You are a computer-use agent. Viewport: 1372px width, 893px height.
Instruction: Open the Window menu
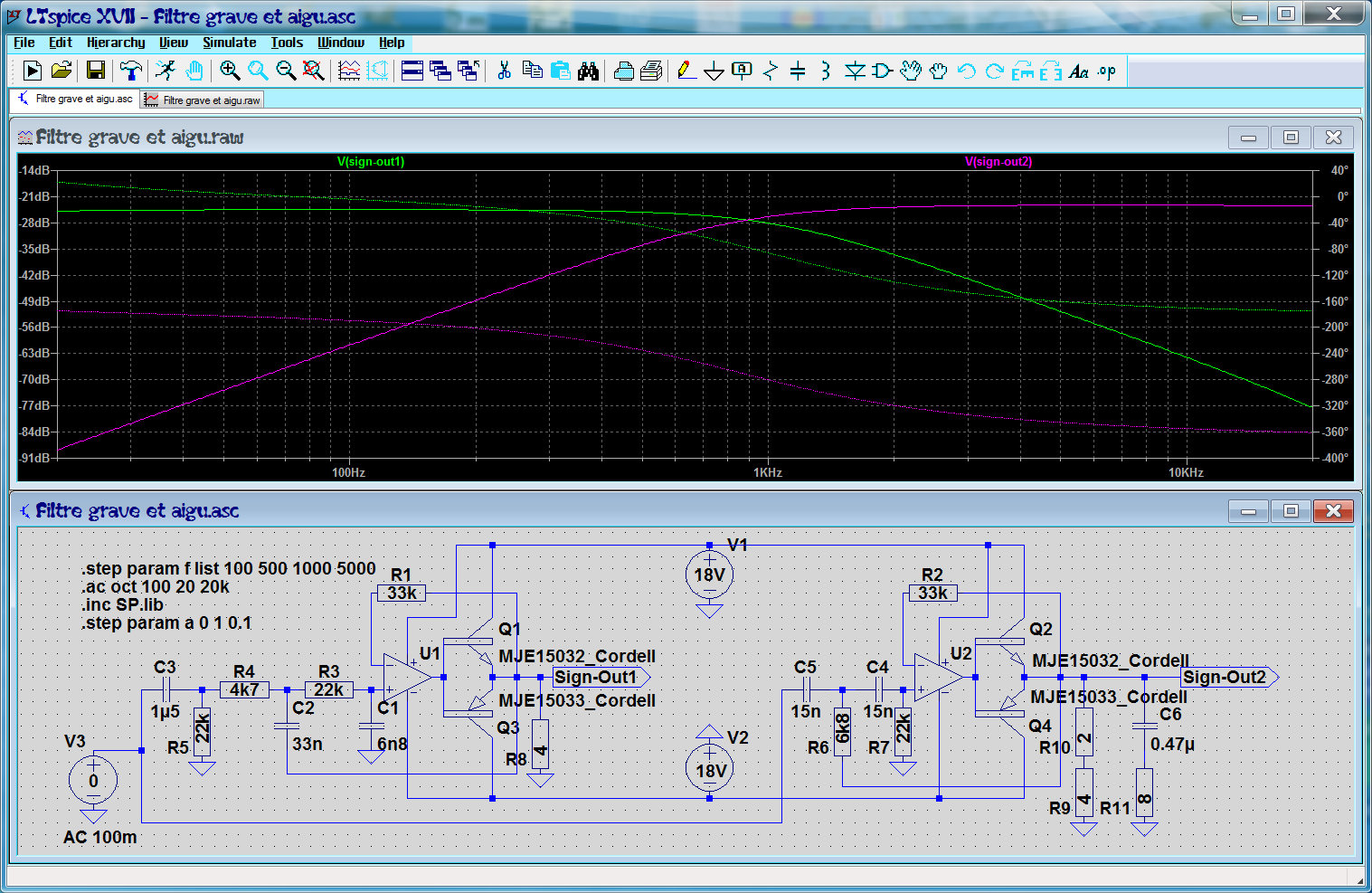pos(341,43)
